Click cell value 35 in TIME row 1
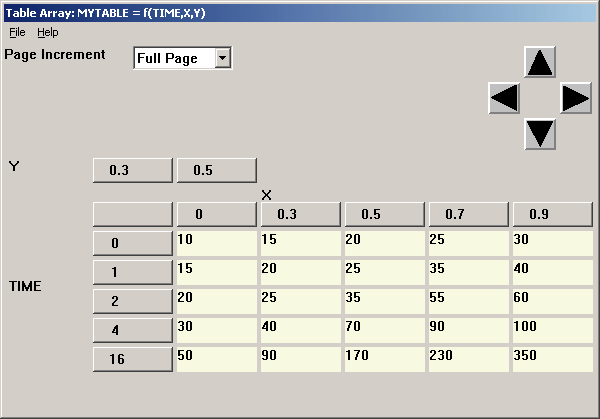Viewport: 600px width, 419px height. click(x=469, y=272)
